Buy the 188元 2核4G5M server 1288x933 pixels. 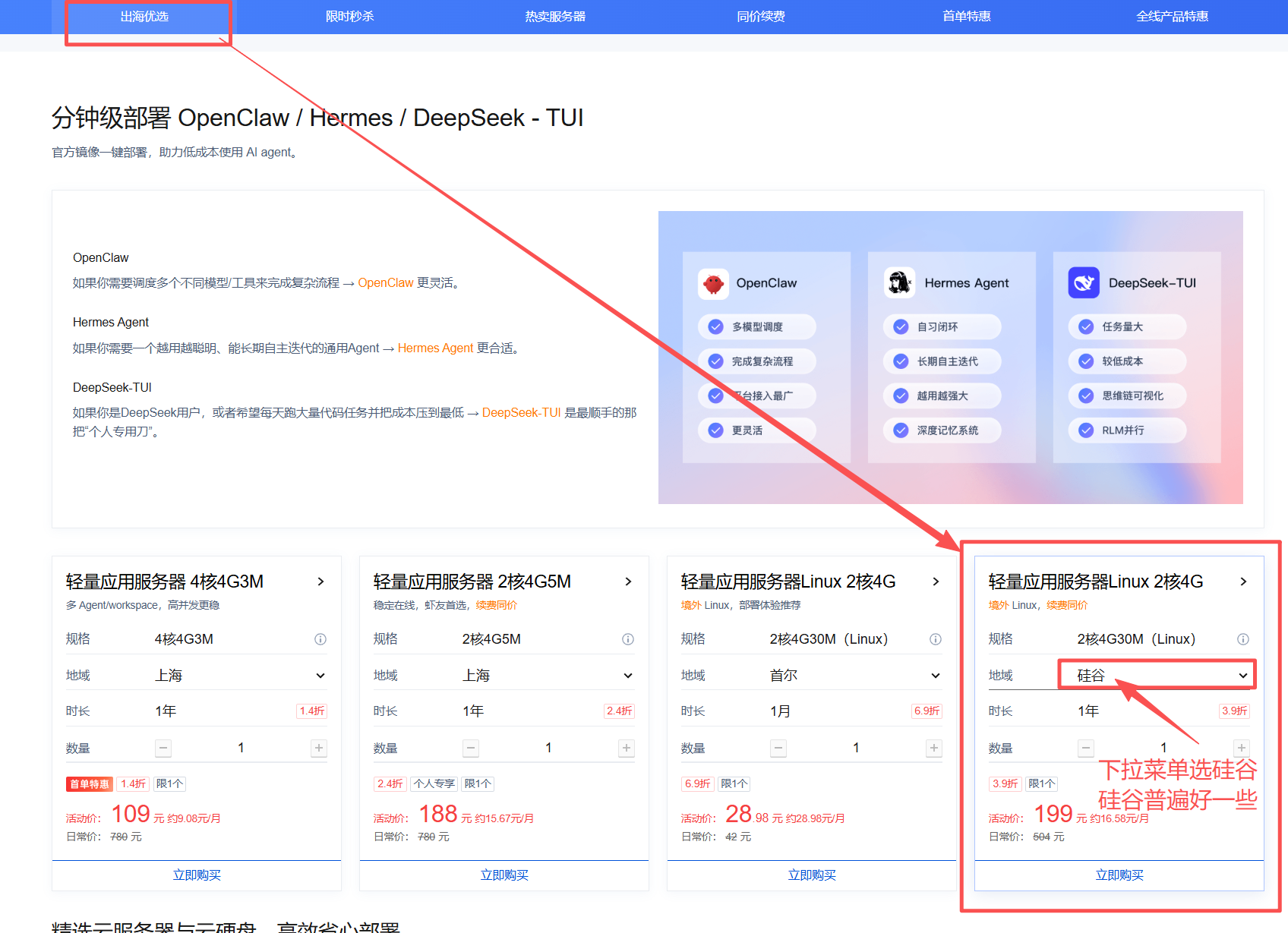point(504,875)
